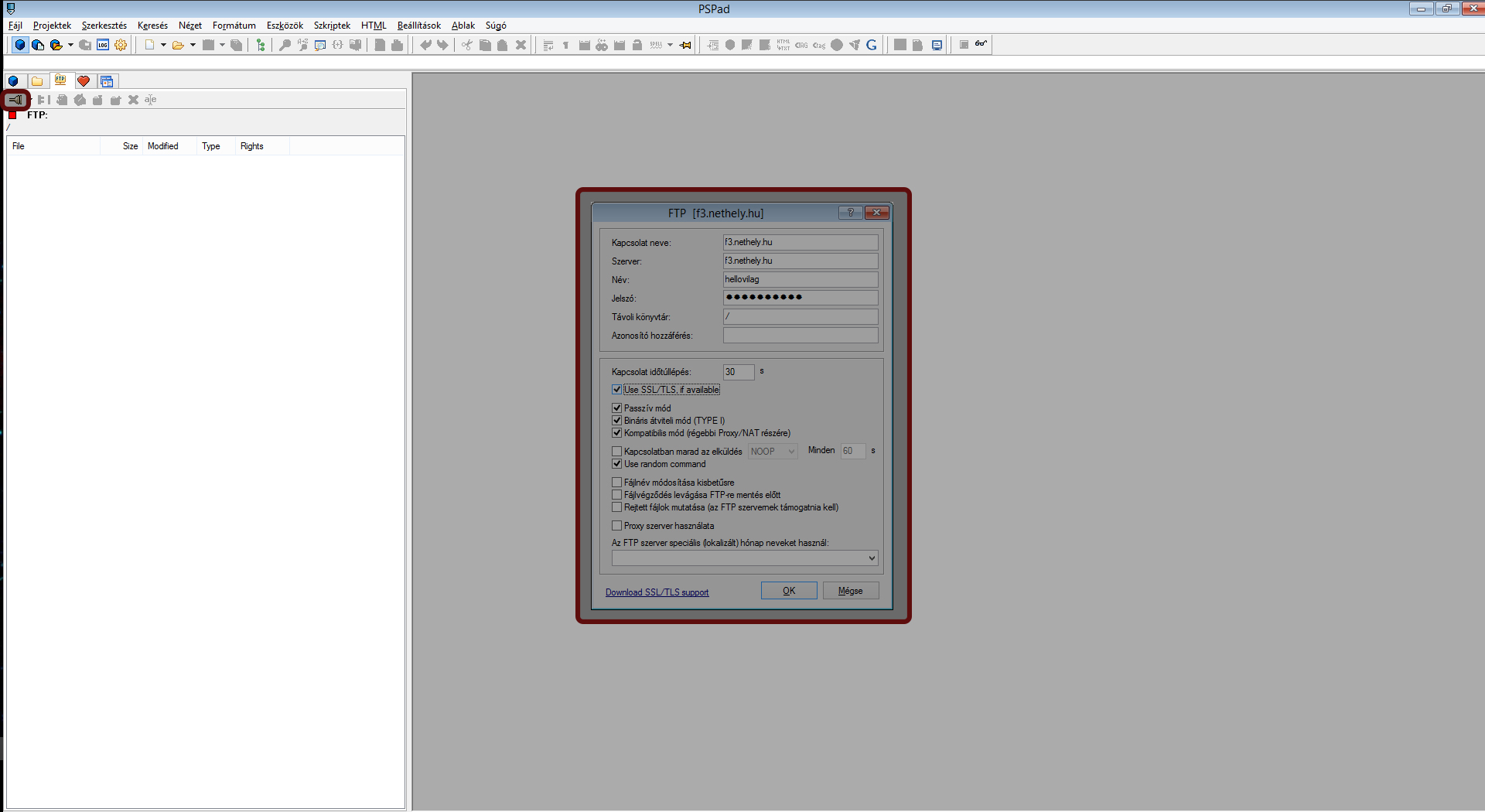
Task: Toggle the Passzív mód checkbox
Action: [x=617, y=408]
